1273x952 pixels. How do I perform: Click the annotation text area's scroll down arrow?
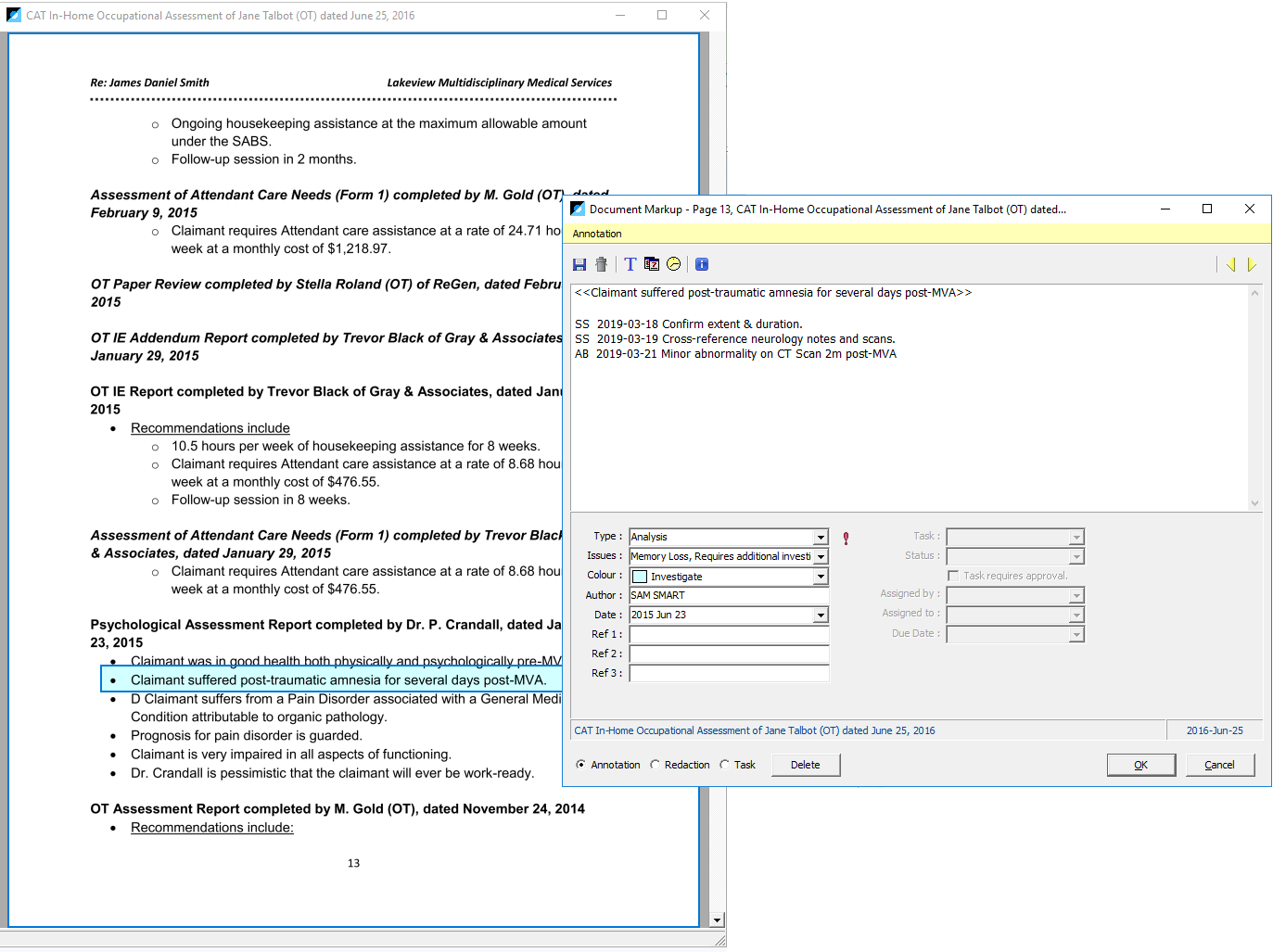click(1254, 503)
